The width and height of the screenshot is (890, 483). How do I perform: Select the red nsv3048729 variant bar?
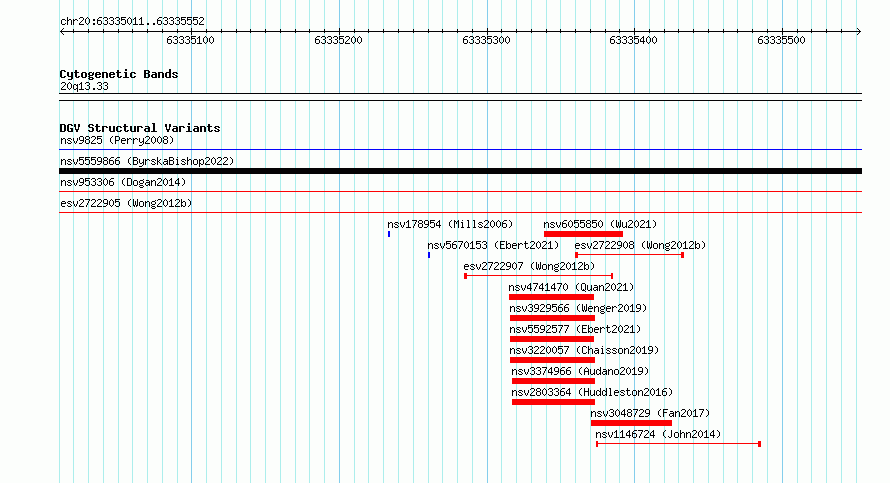coord(631,423)
